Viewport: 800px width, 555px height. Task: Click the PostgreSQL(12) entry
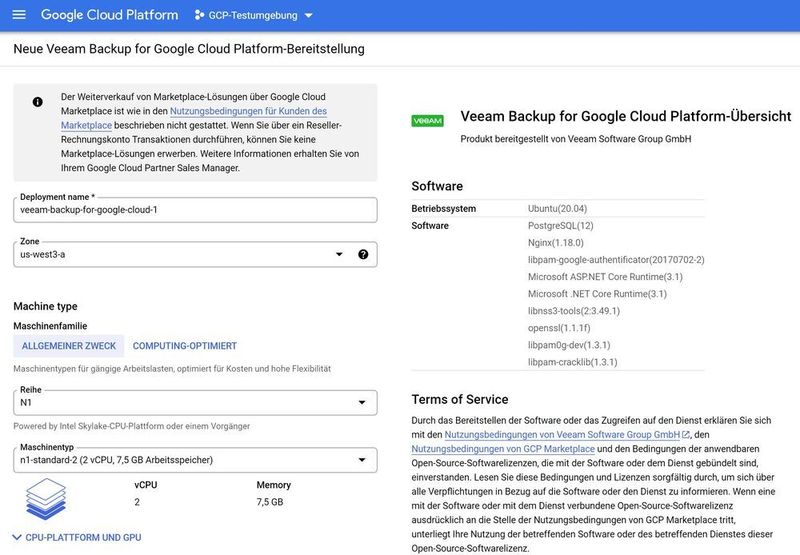point(560,225)
